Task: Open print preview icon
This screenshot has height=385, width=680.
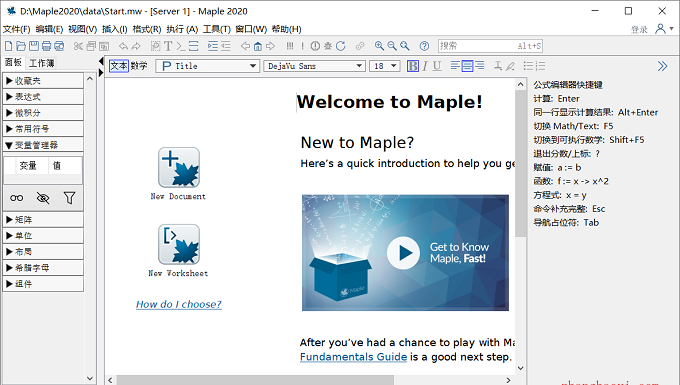Action: coord(59,46)
